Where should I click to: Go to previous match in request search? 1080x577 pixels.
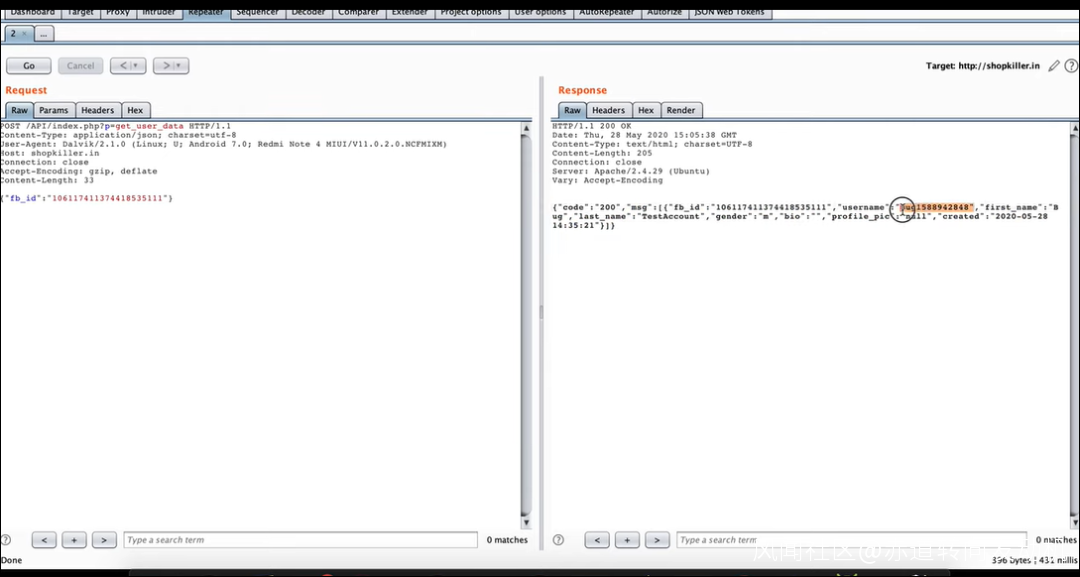click(x=44, y=540)
